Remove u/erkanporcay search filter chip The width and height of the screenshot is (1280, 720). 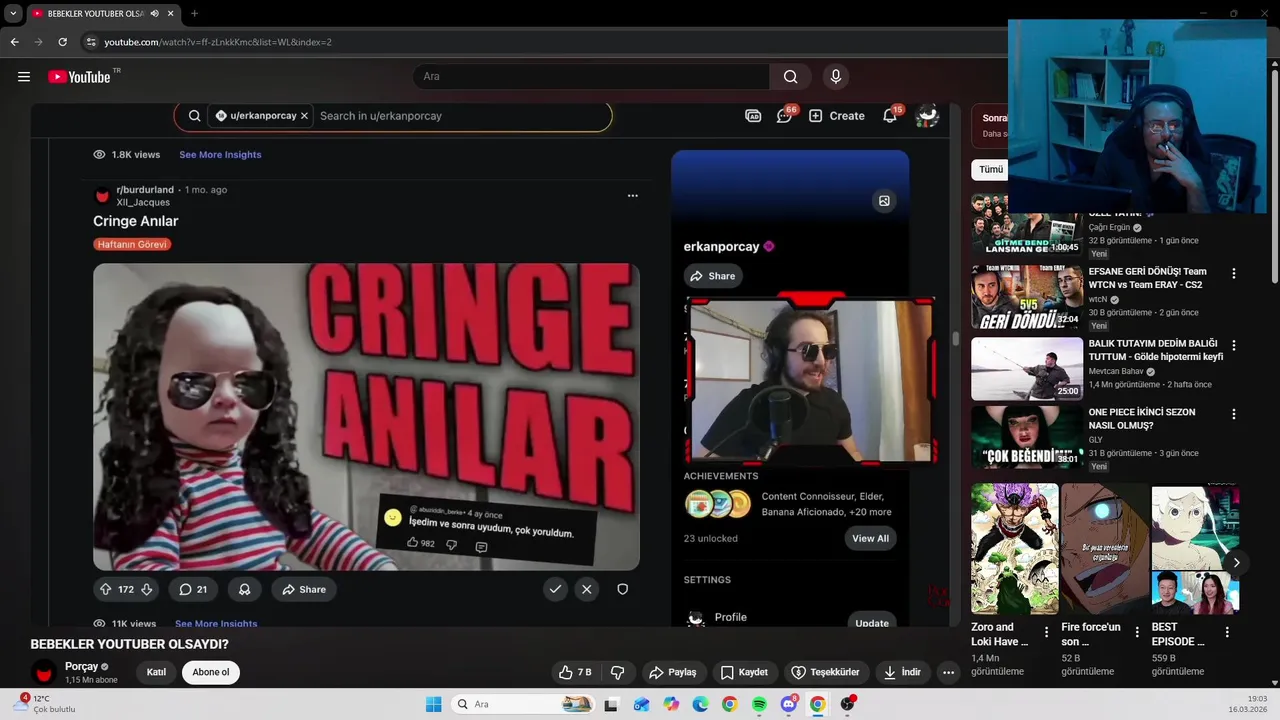(304, 116)
